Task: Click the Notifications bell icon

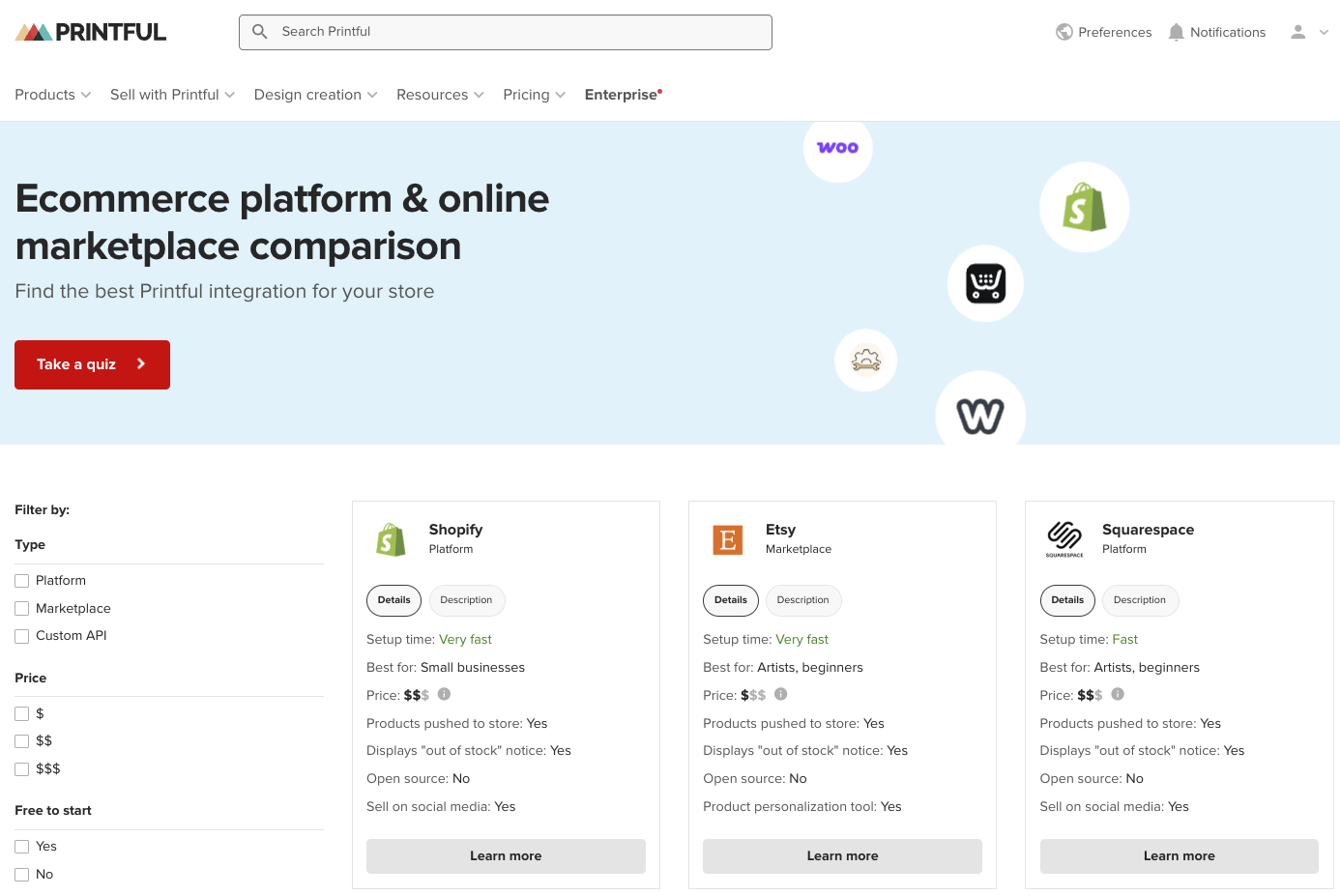Action: (x=1177, y=32)
